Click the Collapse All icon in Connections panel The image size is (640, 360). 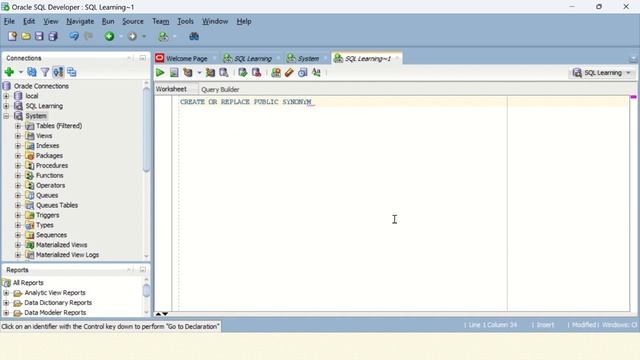pos(71,72)
